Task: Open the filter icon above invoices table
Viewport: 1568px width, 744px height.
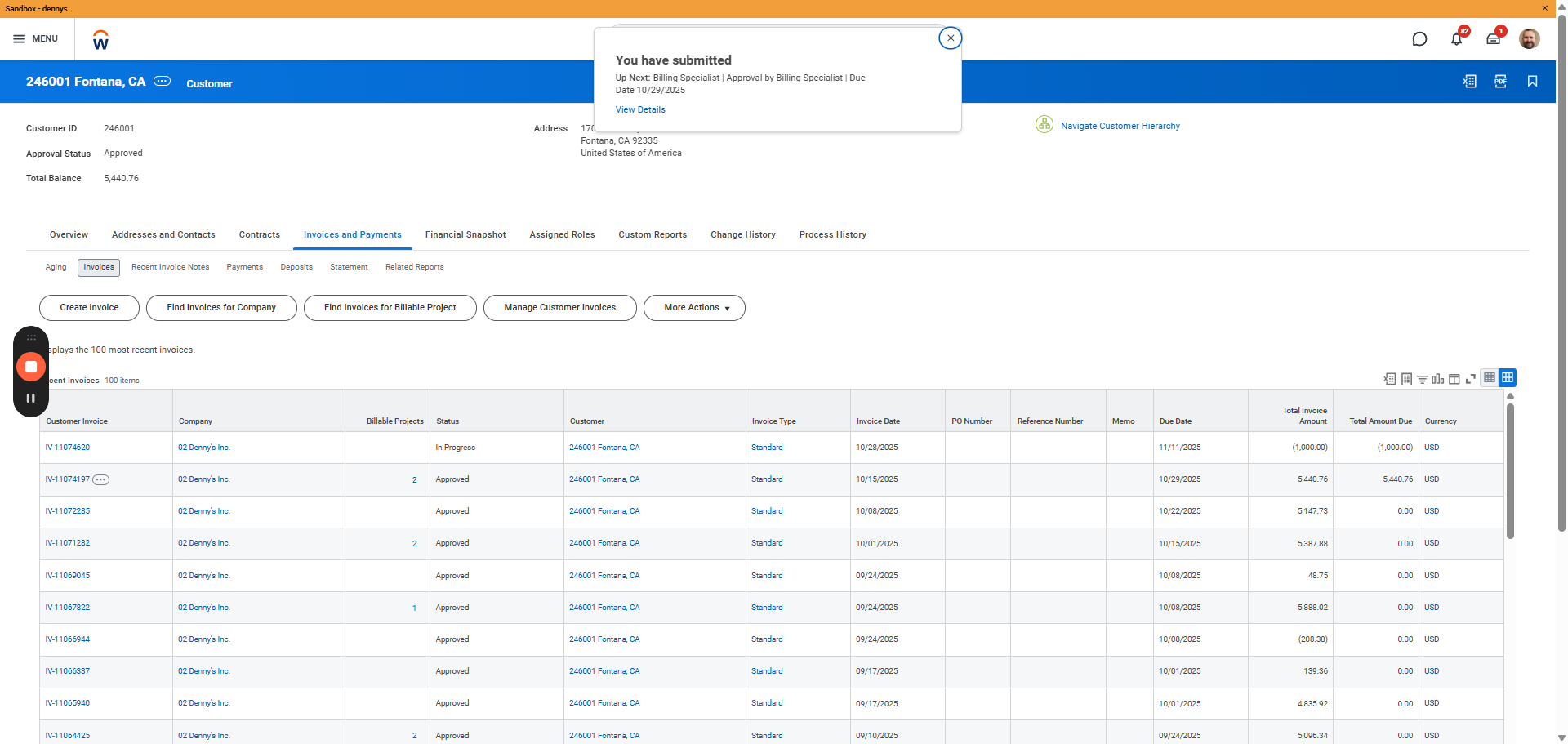Action: point(1422,379)
